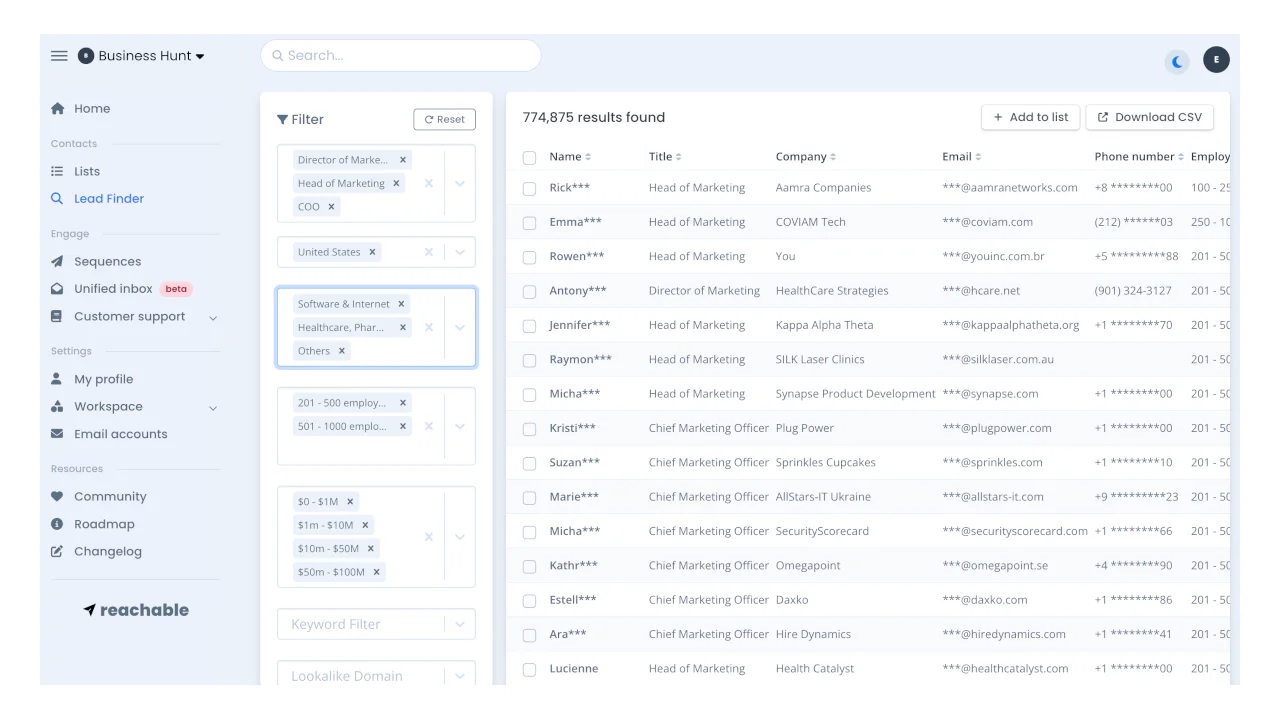Click the My profile person icon

tap(57, 378)
